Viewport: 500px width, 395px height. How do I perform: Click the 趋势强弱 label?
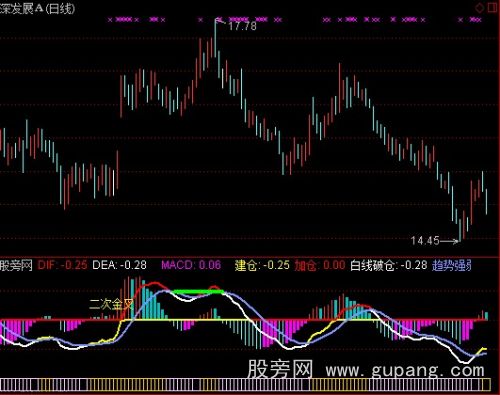click(x=452, y=265)
